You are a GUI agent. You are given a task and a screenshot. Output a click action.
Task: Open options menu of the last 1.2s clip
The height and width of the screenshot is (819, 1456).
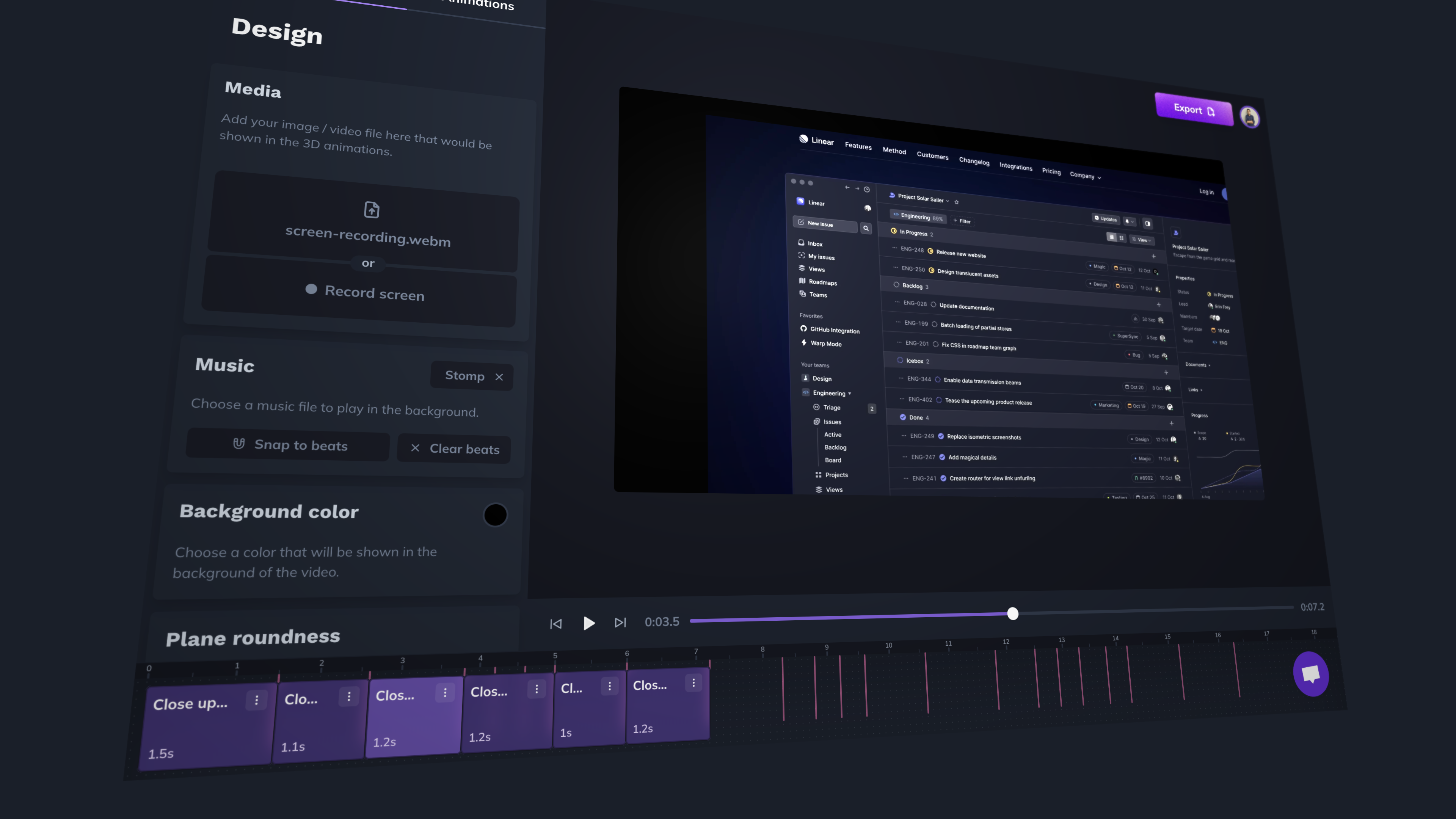[x=693, y=683]
